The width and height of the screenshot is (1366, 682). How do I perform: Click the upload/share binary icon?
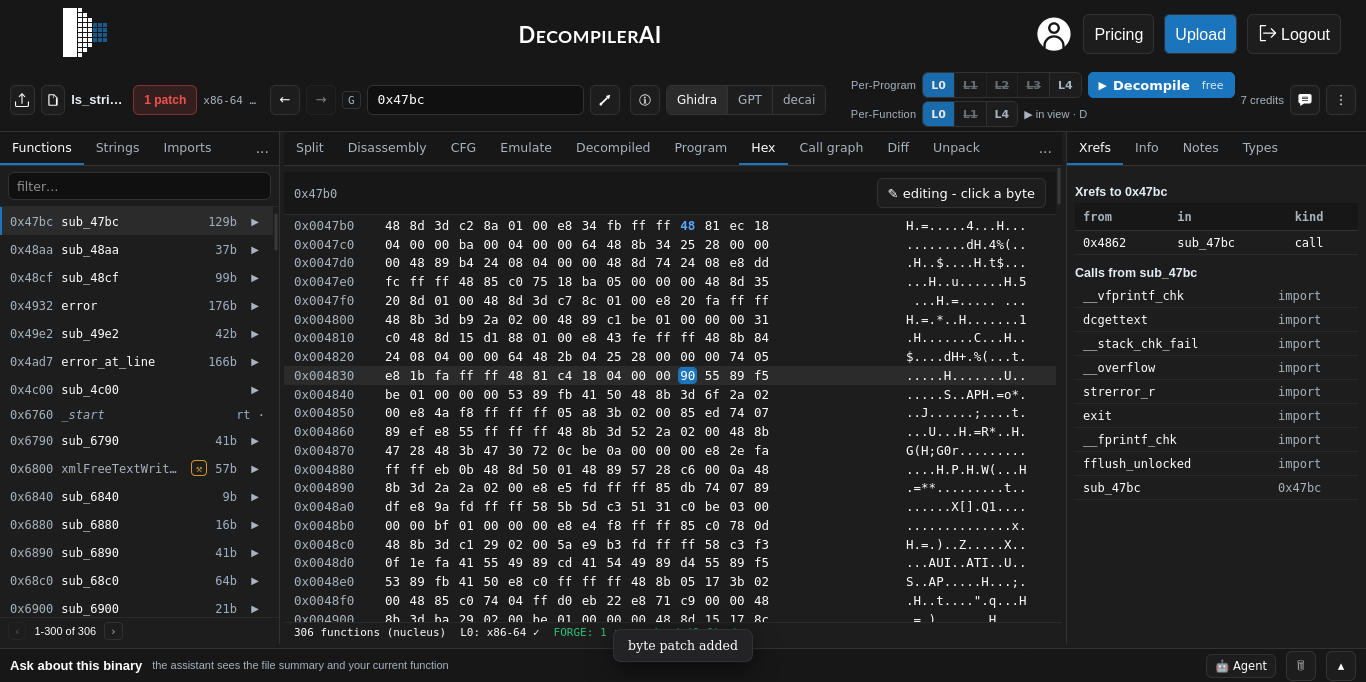(x=22, y=100)
